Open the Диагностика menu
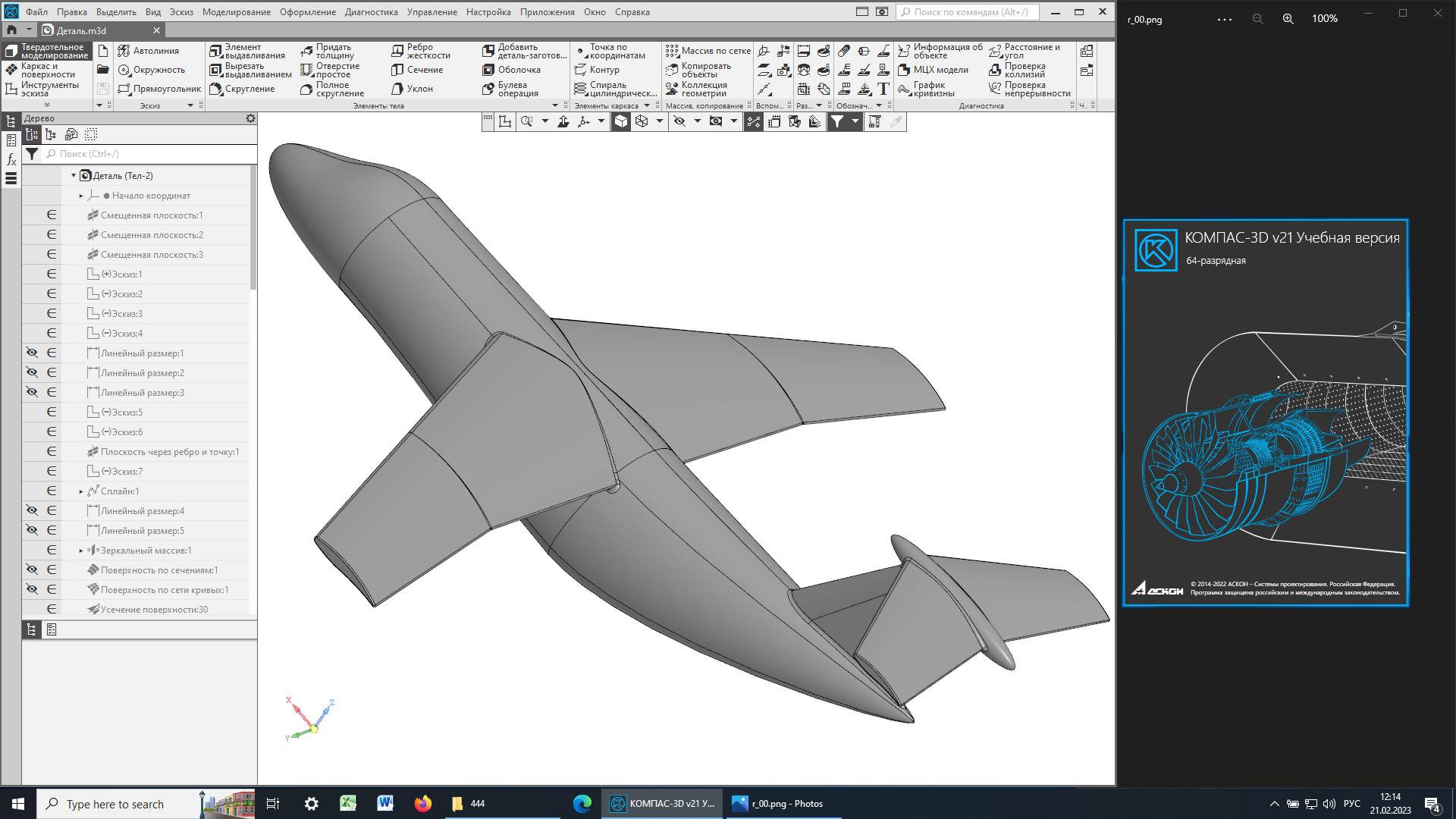Screen dimensions: 1456x819 [x=371, y=12]
